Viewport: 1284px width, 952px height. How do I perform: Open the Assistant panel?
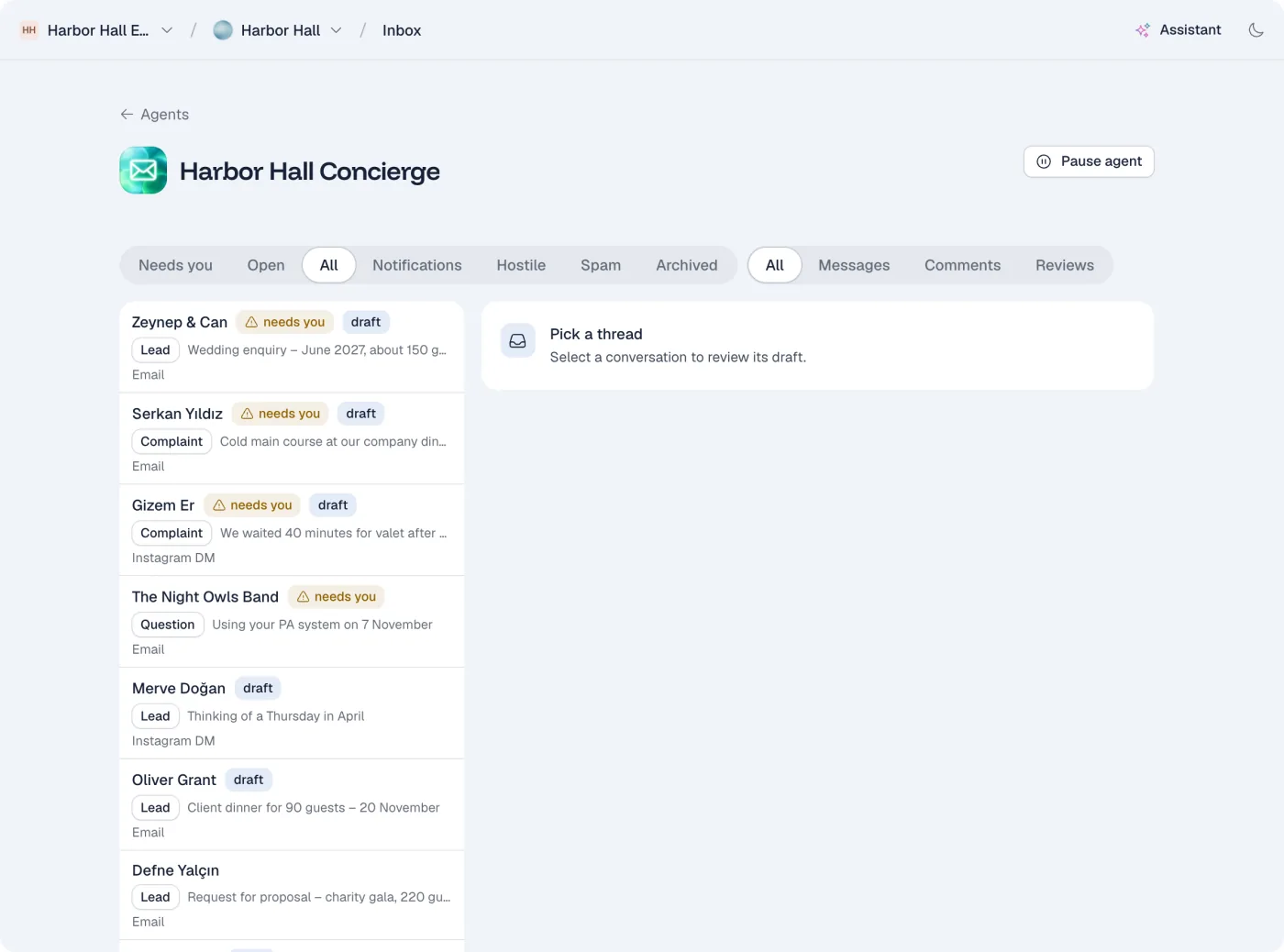[1179, 30]
